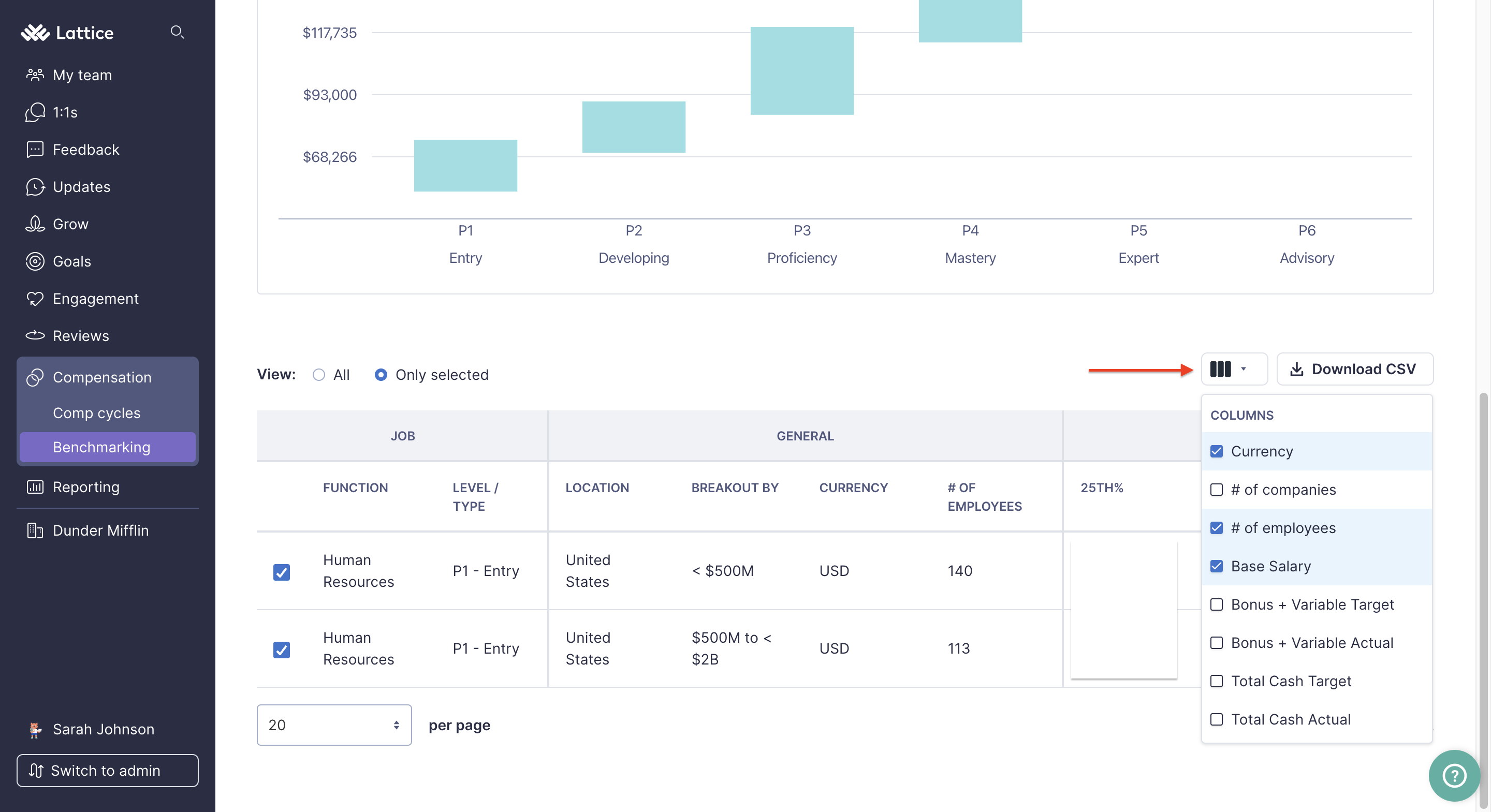Click the 1:1s chat bubble icon
Screen dimensions: 1491x812
35,112
